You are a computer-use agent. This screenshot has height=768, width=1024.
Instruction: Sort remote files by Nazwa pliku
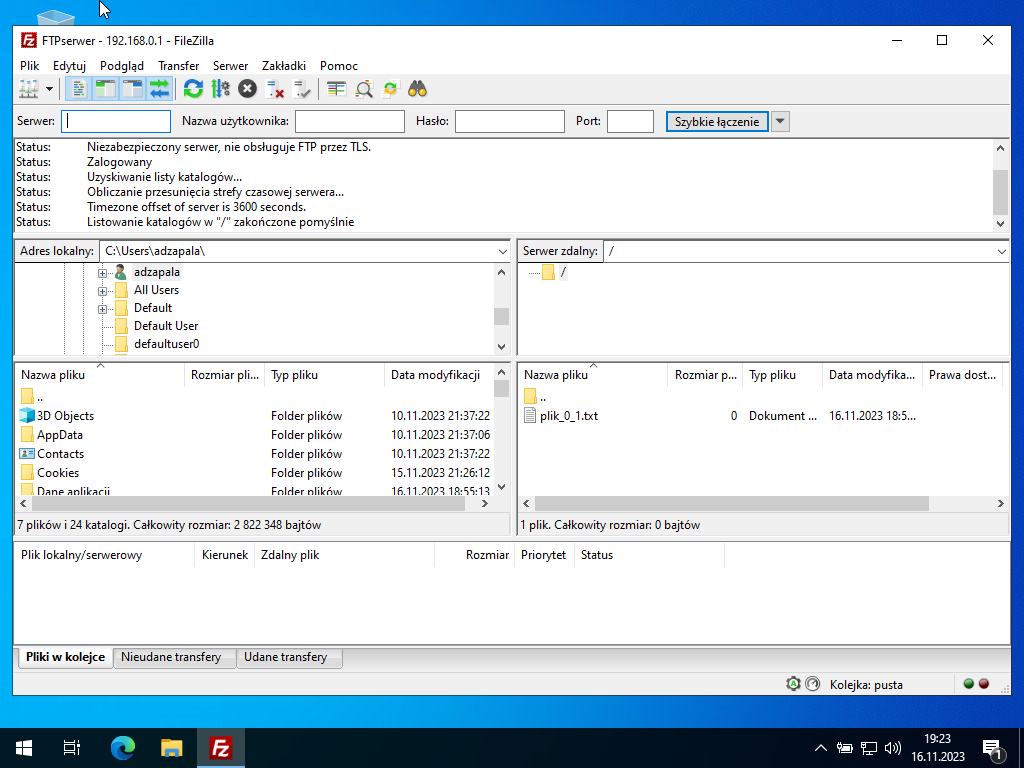tap(592, 375)
